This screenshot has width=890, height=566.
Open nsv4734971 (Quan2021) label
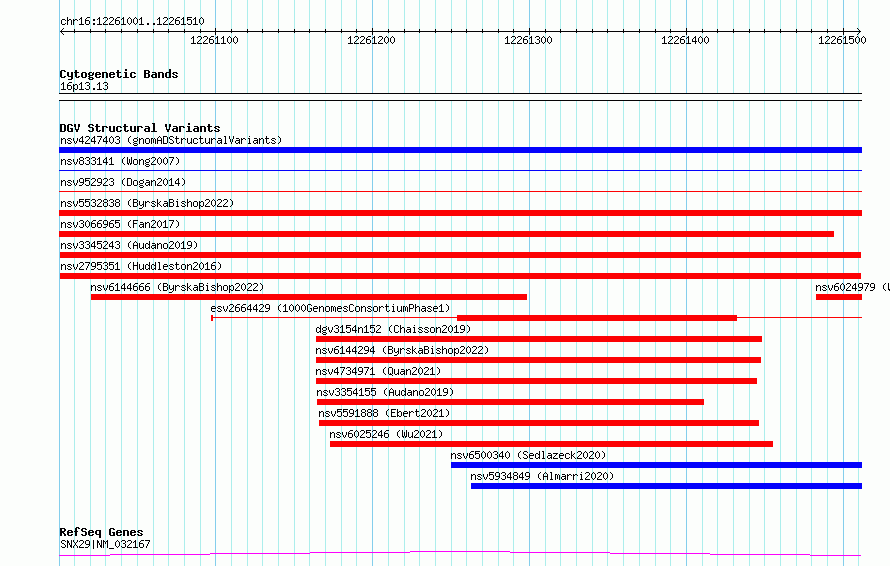(378, 371)
